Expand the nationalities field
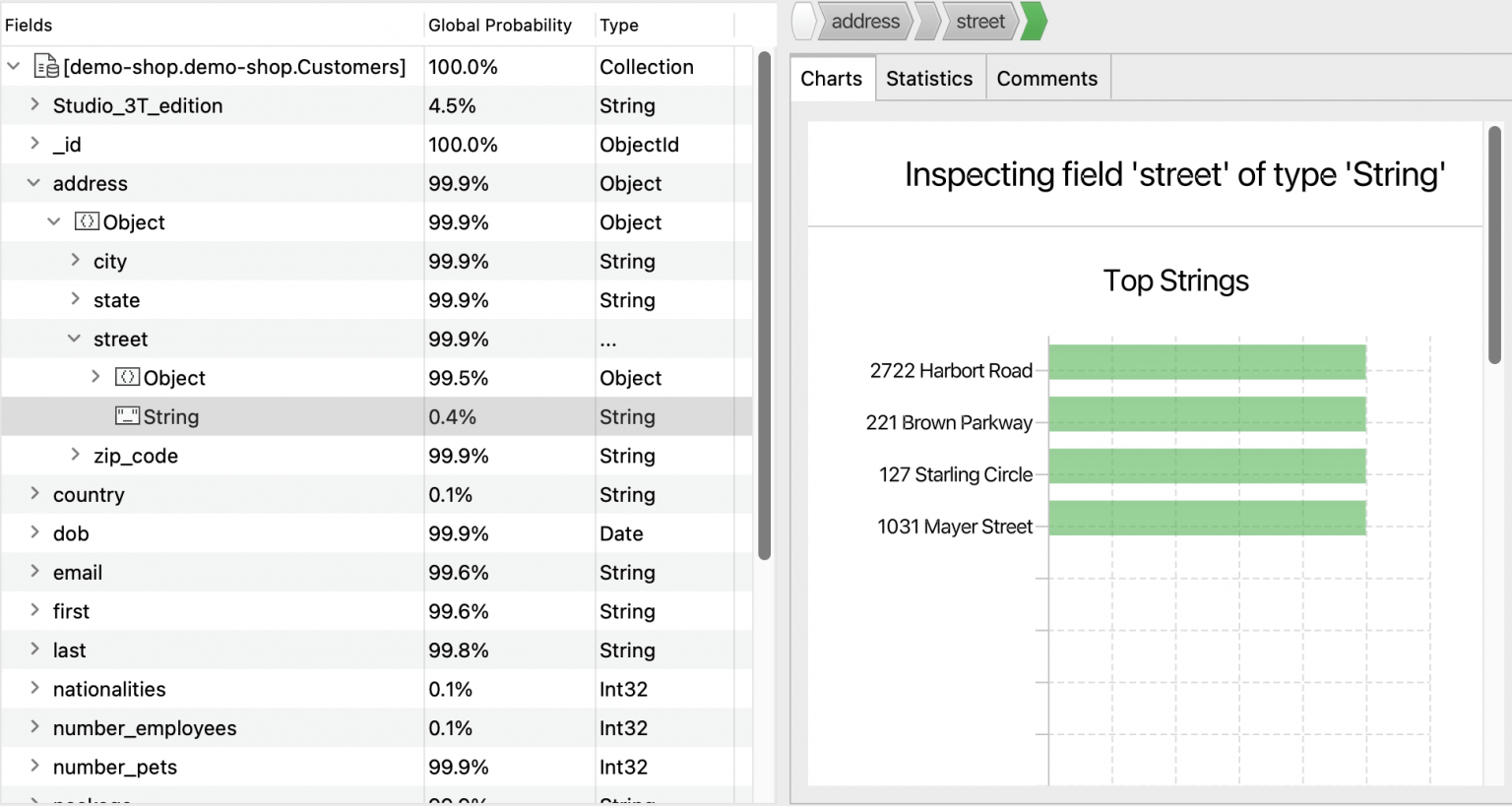This screenshot has width=1512, height=806. tap(34, 689)
